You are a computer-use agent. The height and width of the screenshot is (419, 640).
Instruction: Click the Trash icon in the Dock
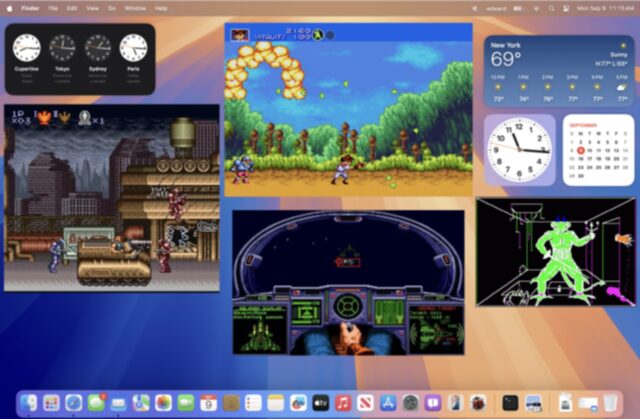click(610, 402)
